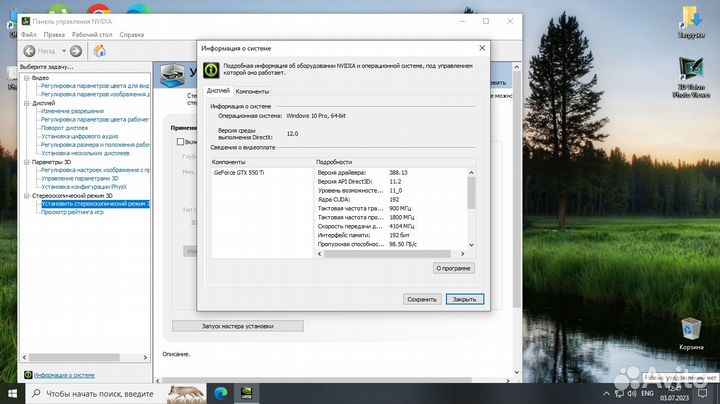
Task: Open the Home icon in NVIDIA toolbar
Action: point(100,51)
